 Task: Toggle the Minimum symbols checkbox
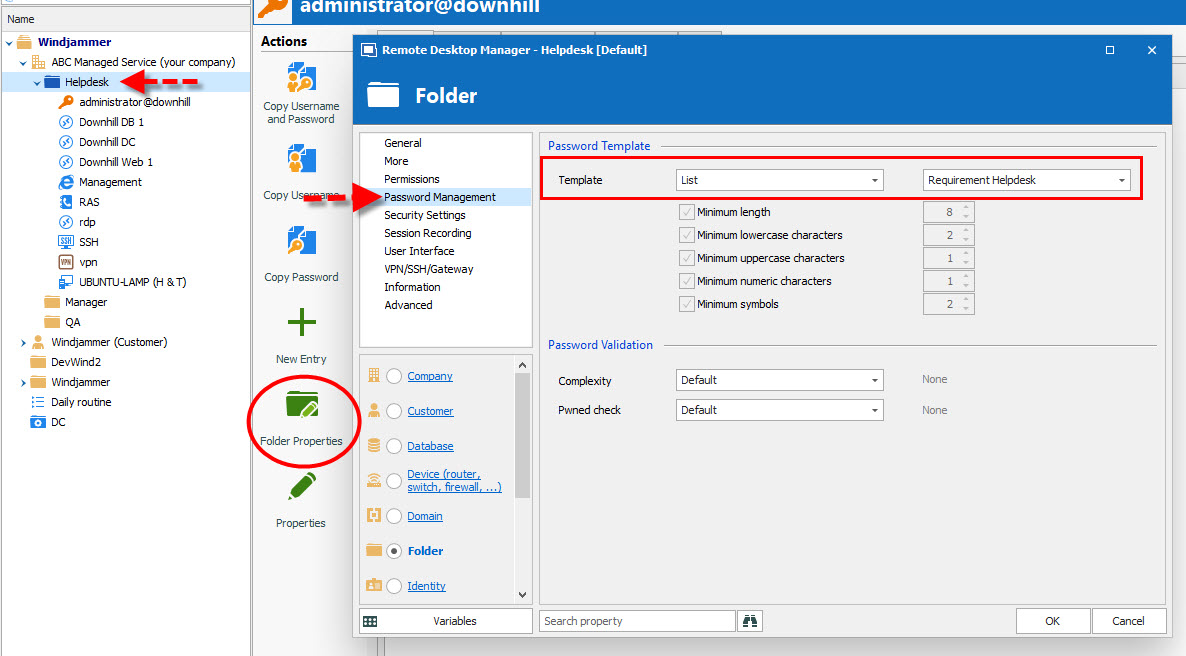pyautogui.click(x=686, y=304)
